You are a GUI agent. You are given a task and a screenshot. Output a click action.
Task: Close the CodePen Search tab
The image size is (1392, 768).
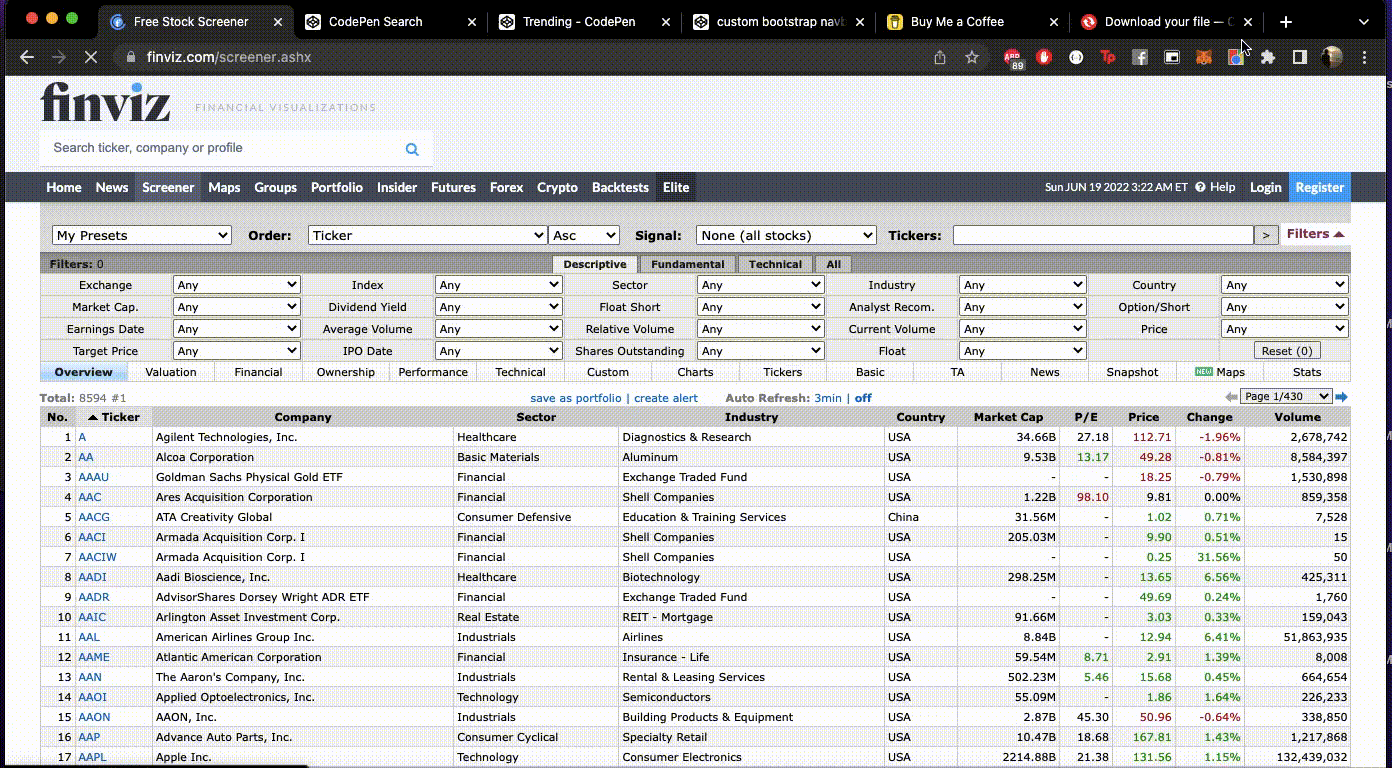(472, 21)
